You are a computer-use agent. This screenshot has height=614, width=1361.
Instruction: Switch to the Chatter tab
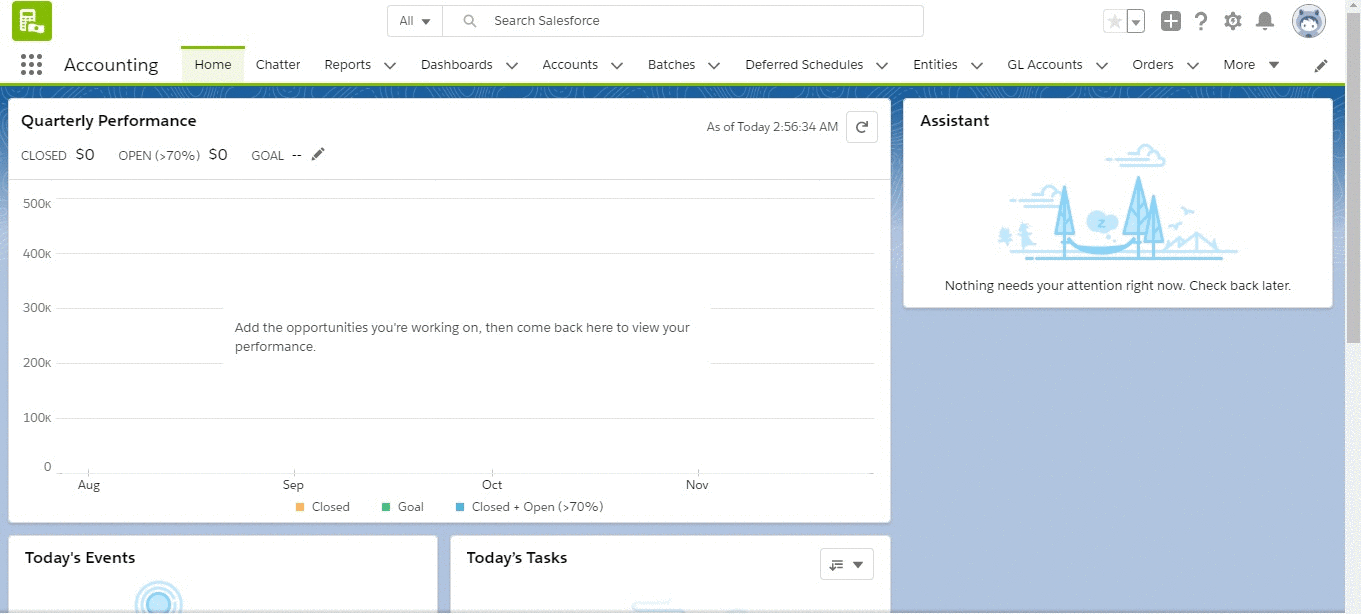point(278,65)
